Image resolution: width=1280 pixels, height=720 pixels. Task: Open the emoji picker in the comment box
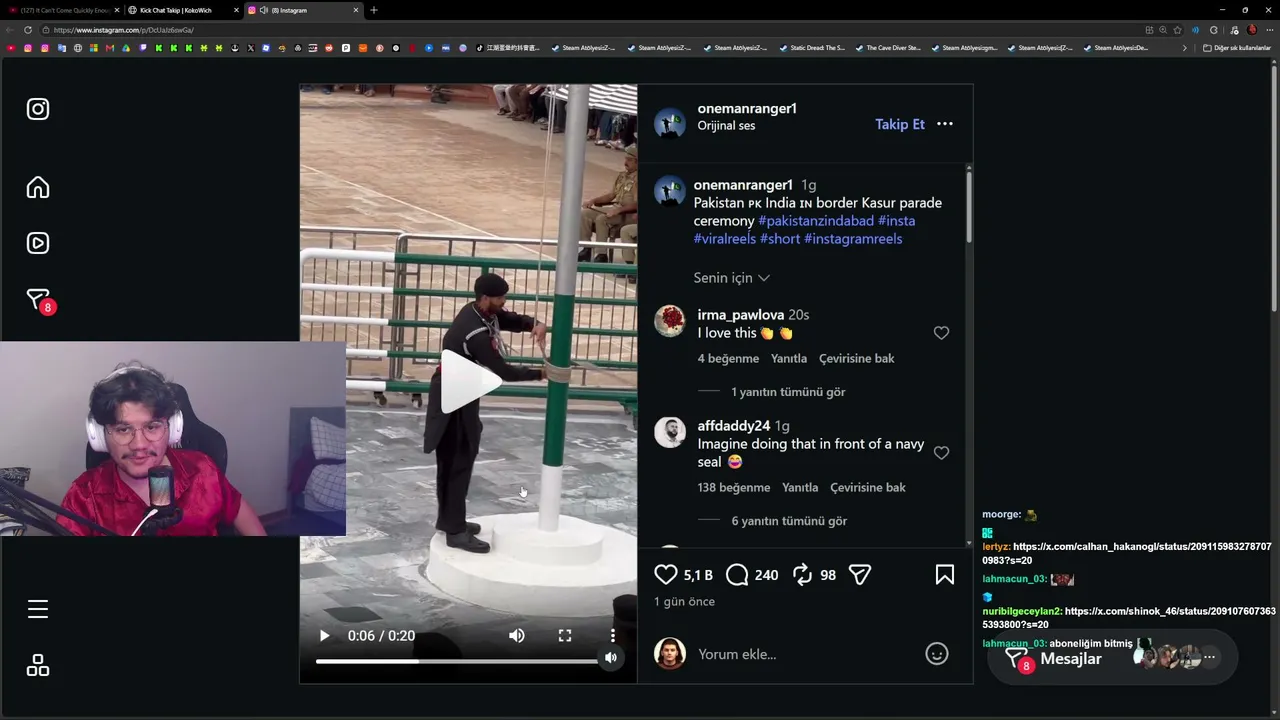937,654
